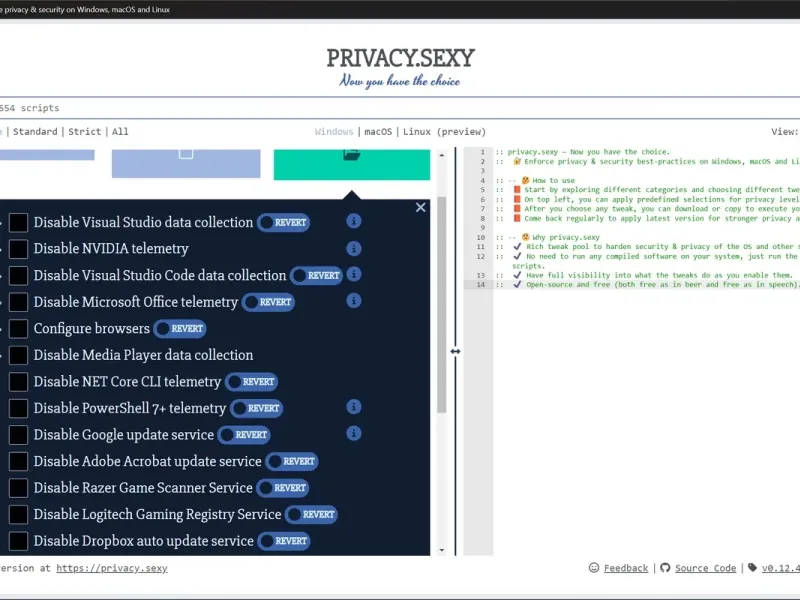The image size is (800, 600).
Task: Toggle revert for Adobe Acrobat update service
Action: (292, 461)
